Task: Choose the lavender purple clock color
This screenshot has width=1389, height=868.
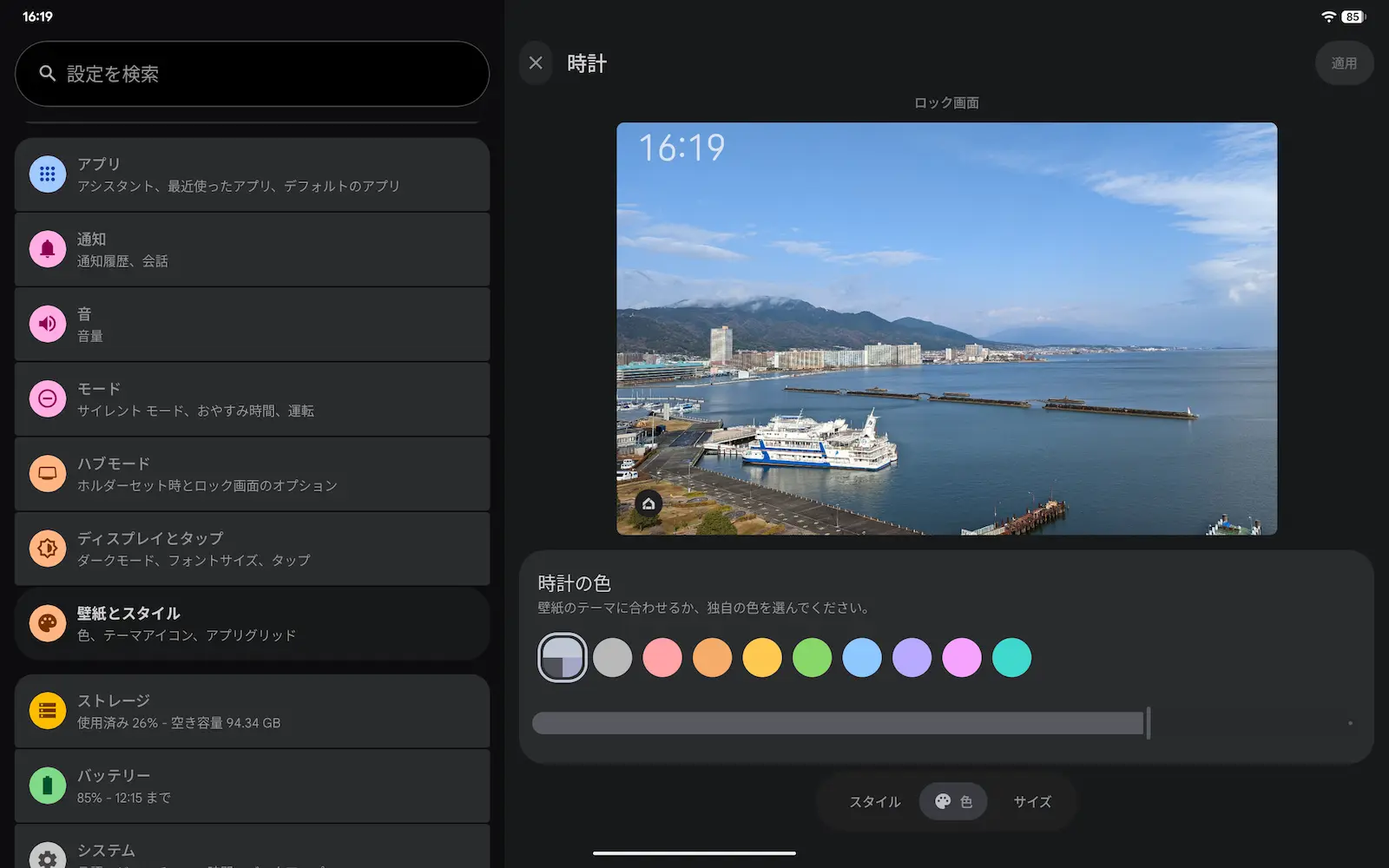Action: (x=912, y=658)
